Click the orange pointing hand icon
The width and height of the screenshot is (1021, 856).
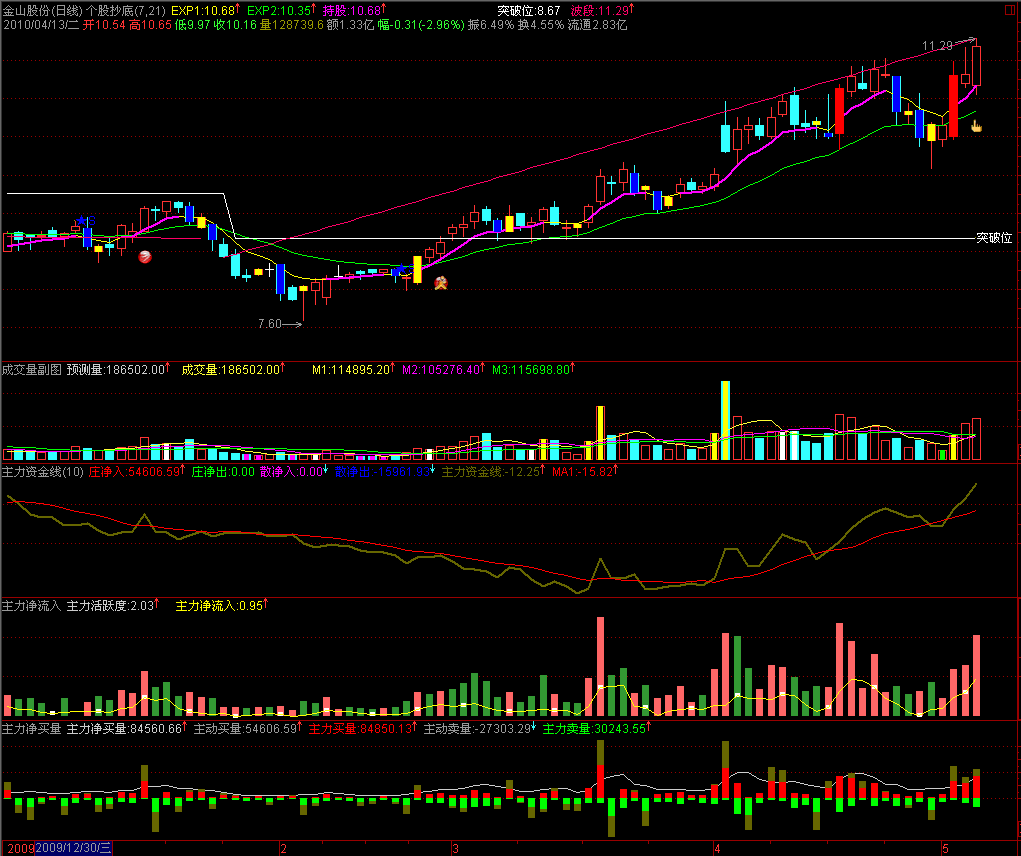point(976,126)
